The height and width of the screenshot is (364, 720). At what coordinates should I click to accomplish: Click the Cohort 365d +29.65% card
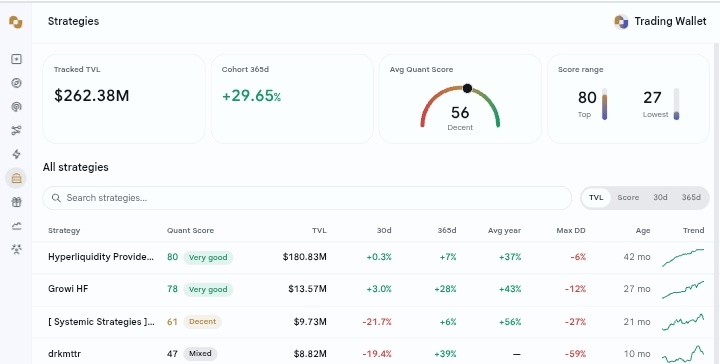pyautogui.click(x=292, y=99)
